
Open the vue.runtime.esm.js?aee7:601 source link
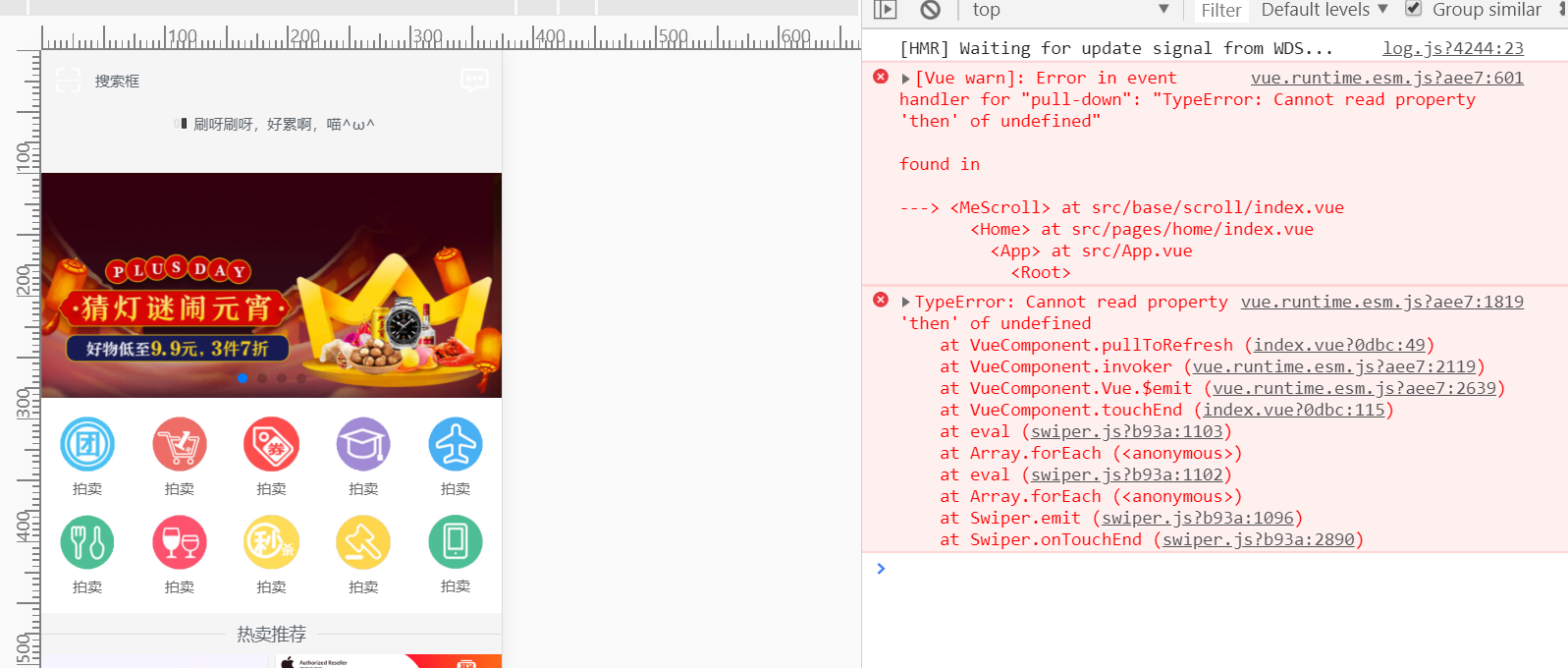(x=1387, y=78)
